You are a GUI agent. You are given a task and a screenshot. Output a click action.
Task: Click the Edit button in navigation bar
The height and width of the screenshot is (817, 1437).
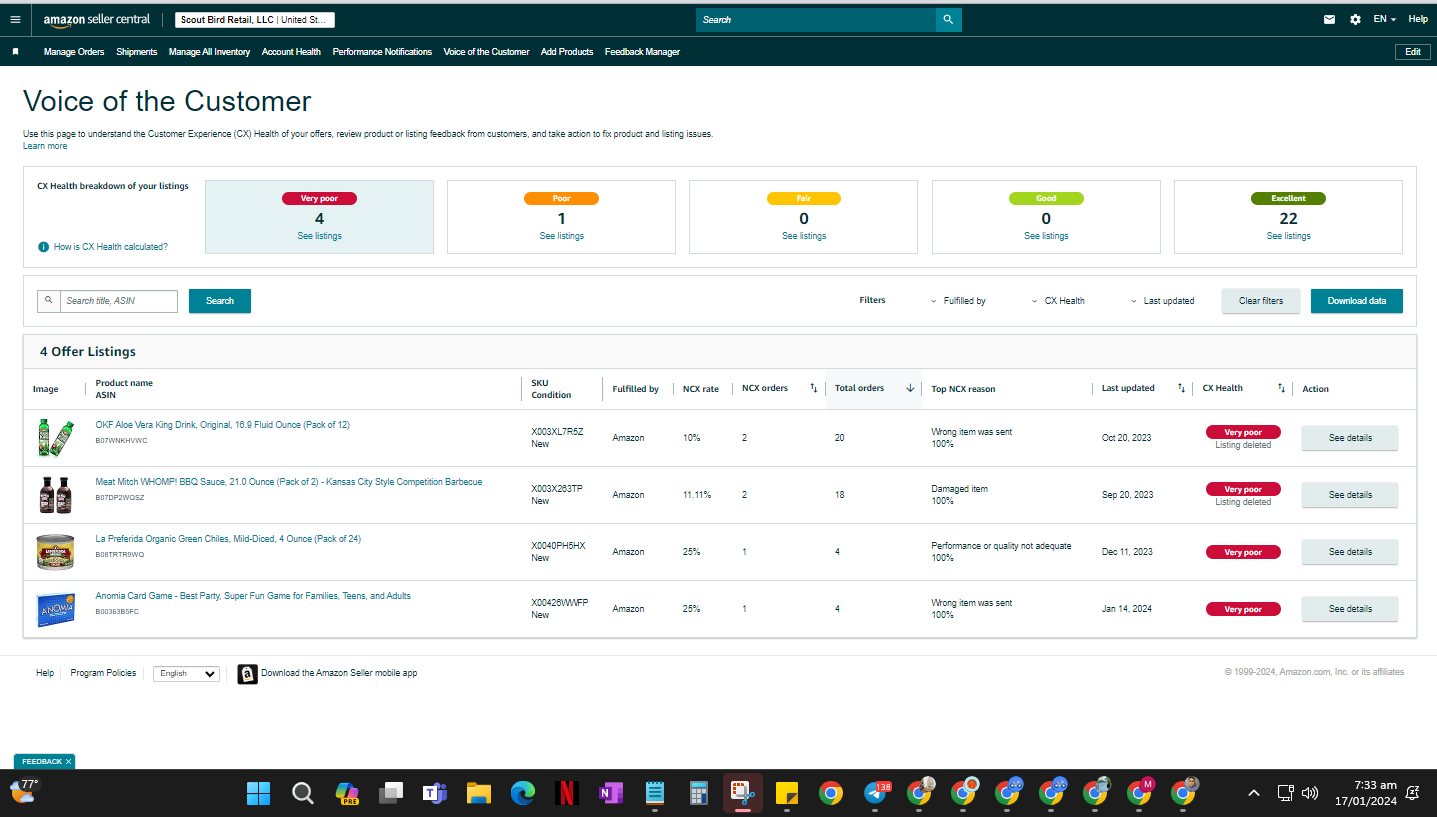(1412, 52)
